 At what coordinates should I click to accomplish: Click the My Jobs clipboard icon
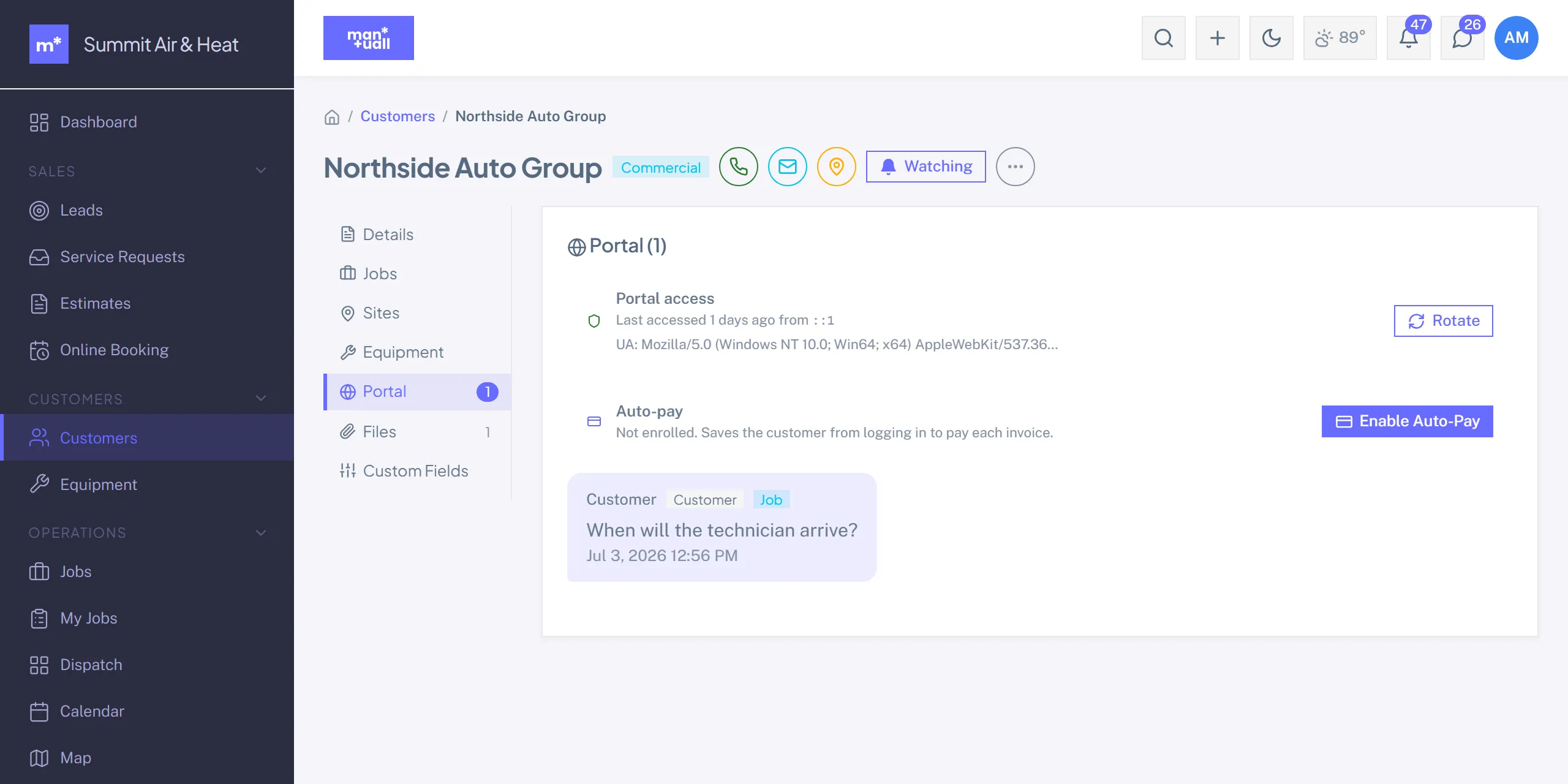tap(39, 619)
